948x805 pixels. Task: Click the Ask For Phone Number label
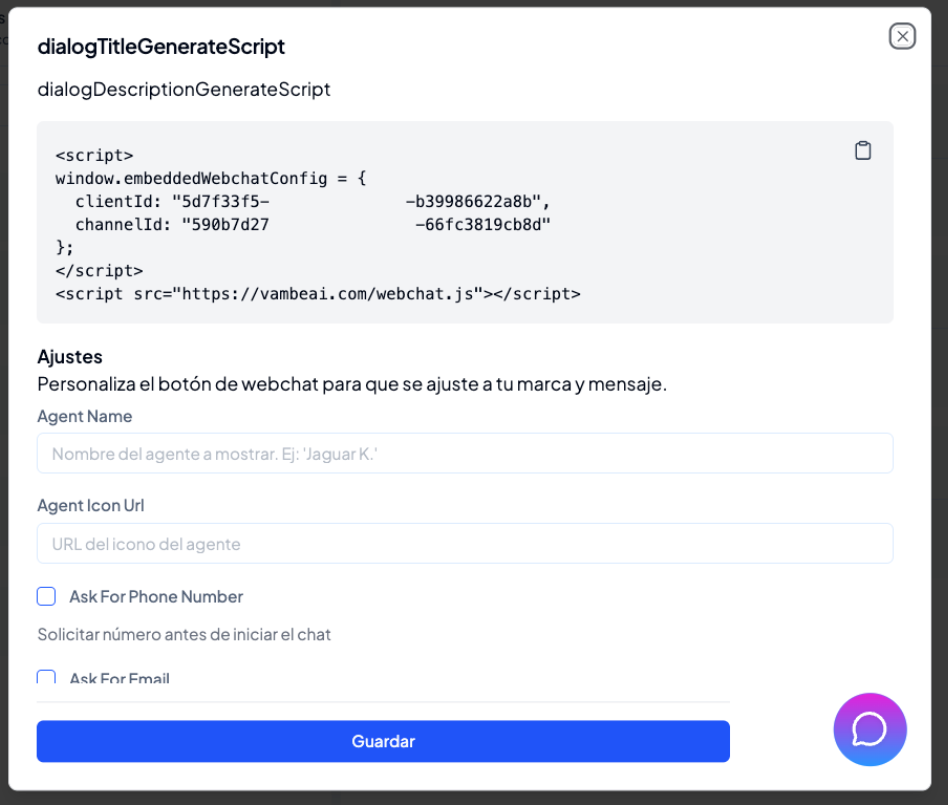[156, 597]
